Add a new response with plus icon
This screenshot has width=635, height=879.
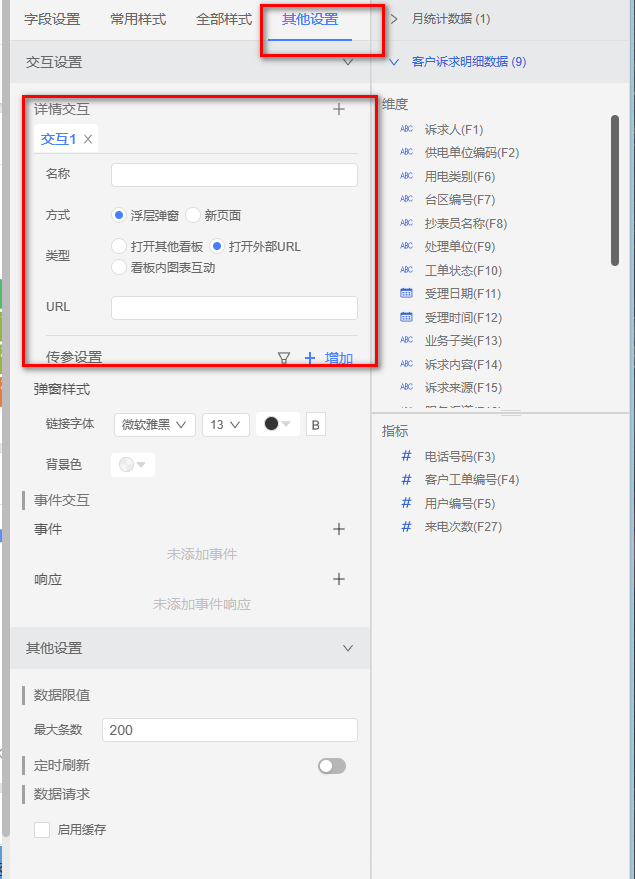pos(339,579)
